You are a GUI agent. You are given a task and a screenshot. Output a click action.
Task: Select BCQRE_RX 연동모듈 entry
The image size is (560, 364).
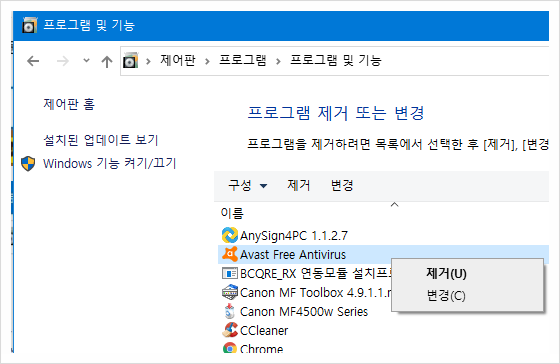point(316,274)
